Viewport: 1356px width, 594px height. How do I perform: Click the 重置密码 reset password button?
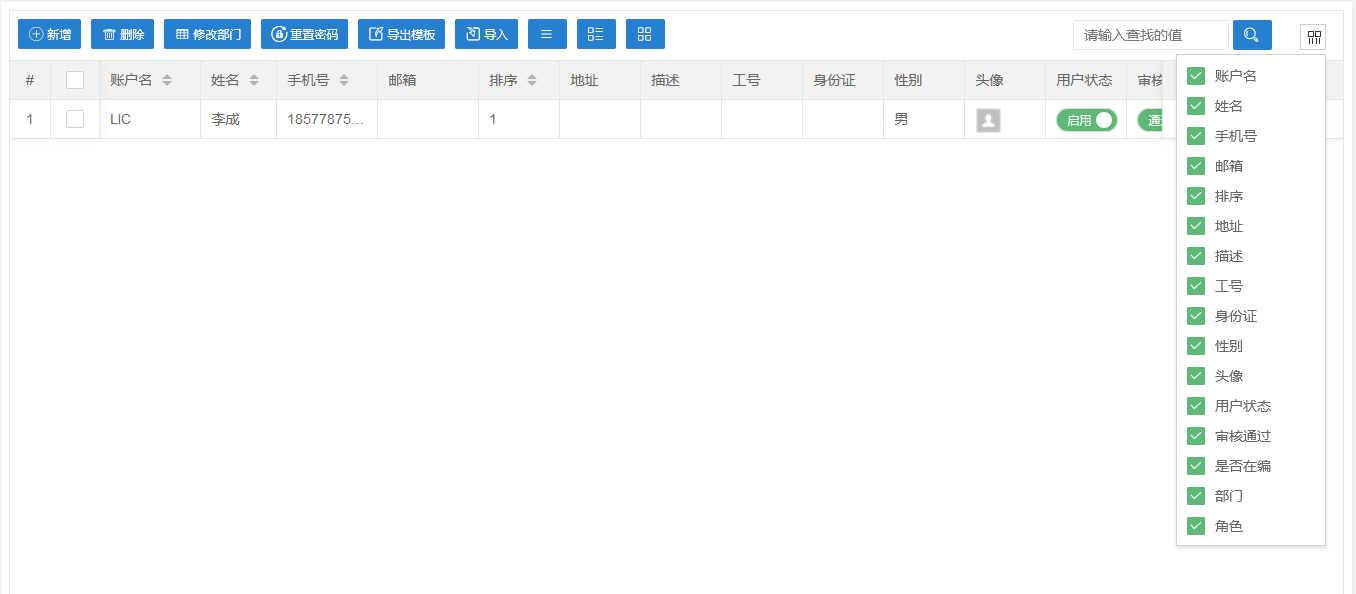304,34
